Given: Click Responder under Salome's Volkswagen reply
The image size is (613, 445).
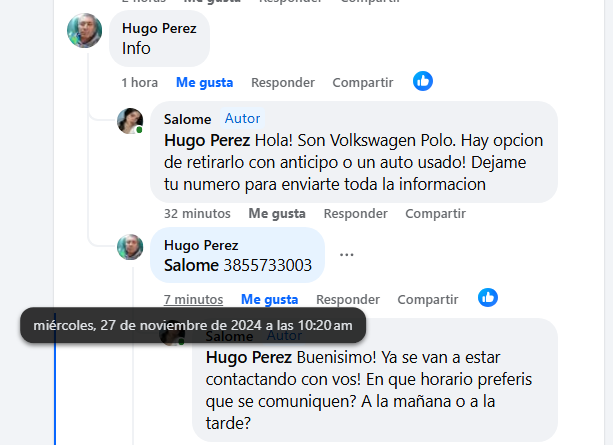Looking at the screenshot, I should pos(355,214).
